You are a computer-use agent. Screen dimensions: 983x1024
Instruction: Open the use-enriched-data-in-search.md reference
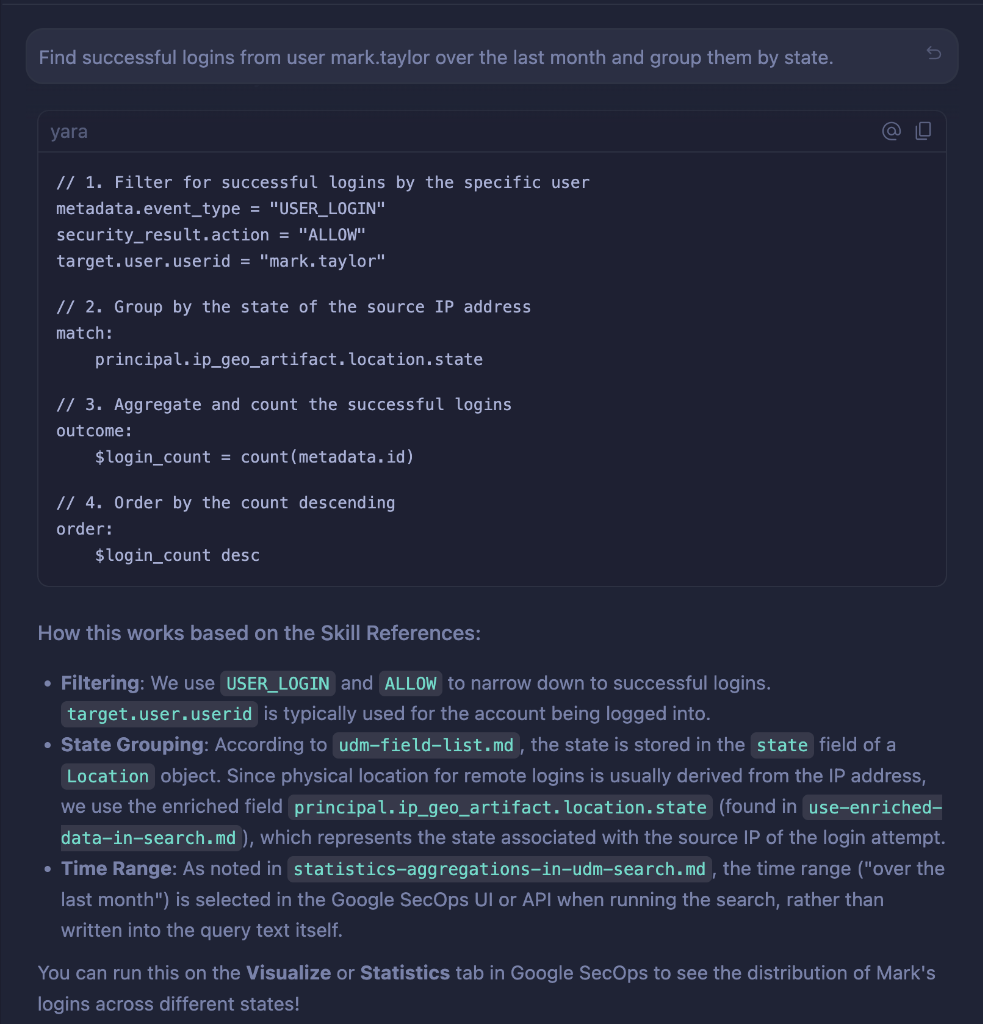coord(872,807)
